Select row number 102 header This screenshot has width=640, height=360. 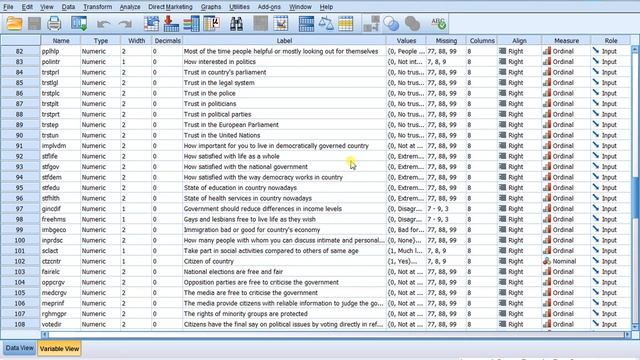point(20,261)
